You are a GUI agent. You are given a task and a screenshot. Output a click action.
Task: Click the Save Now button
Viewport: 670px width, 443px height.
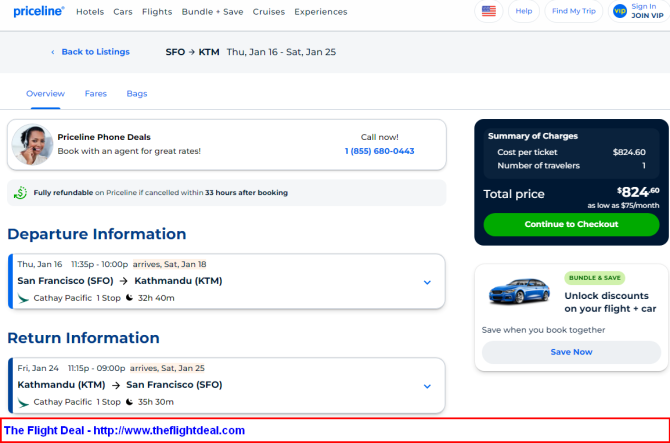[x=571, y=352]
